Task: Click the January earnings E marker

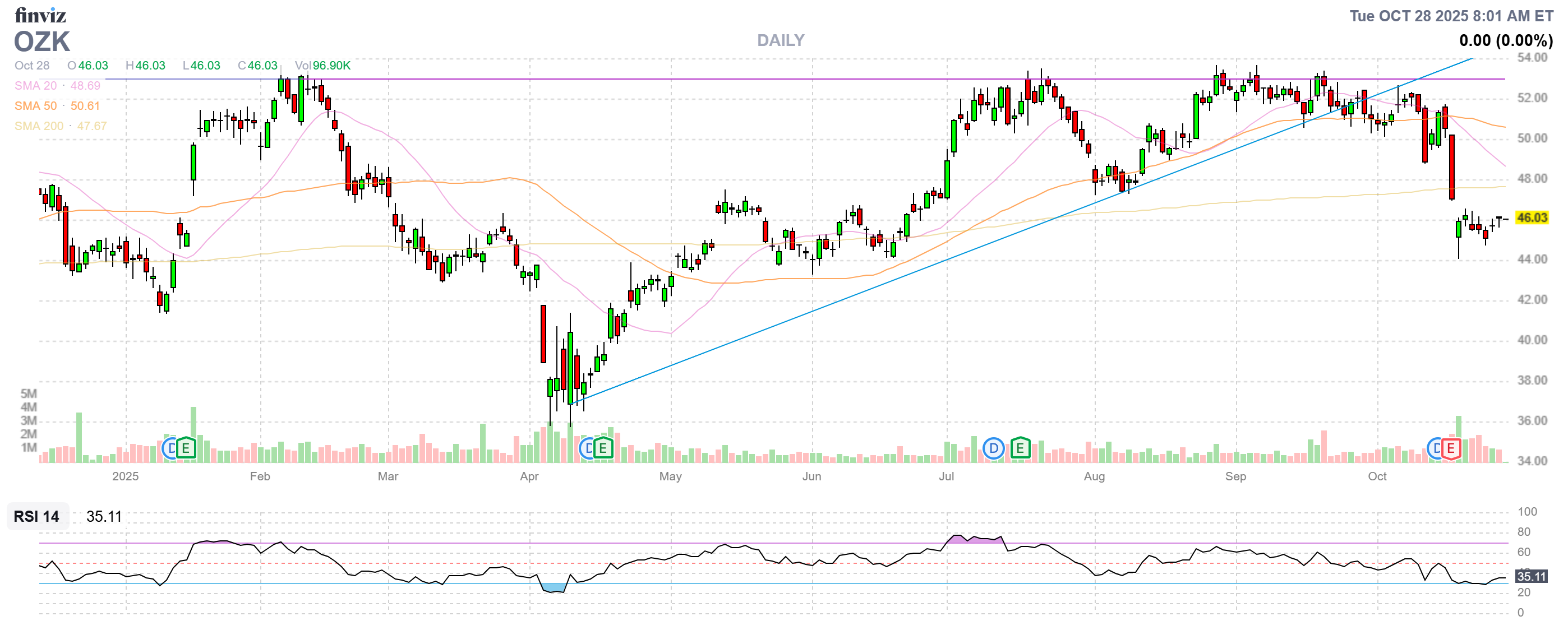Action: pyautogui.click(x=186, y=450)
